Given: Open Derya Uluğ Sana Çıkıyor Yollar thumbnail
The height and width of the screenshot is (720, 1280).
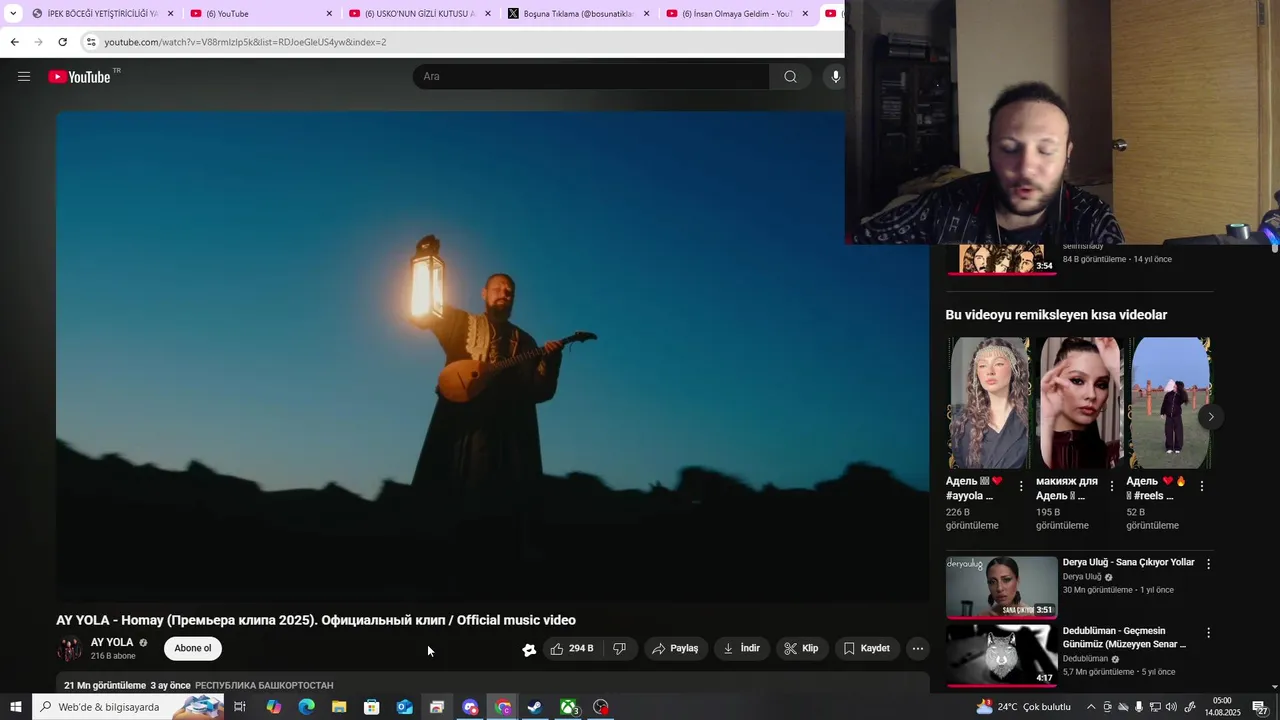Looking at the screenshot, I should [1001, 587].
